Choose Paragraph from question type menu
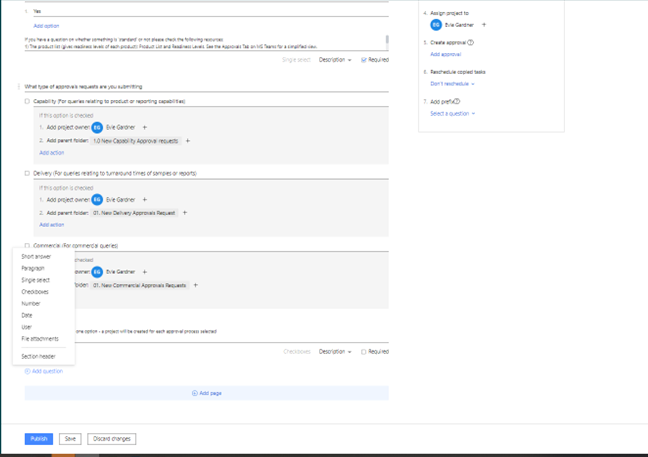 pyautogui.click(x=33, y=268)
